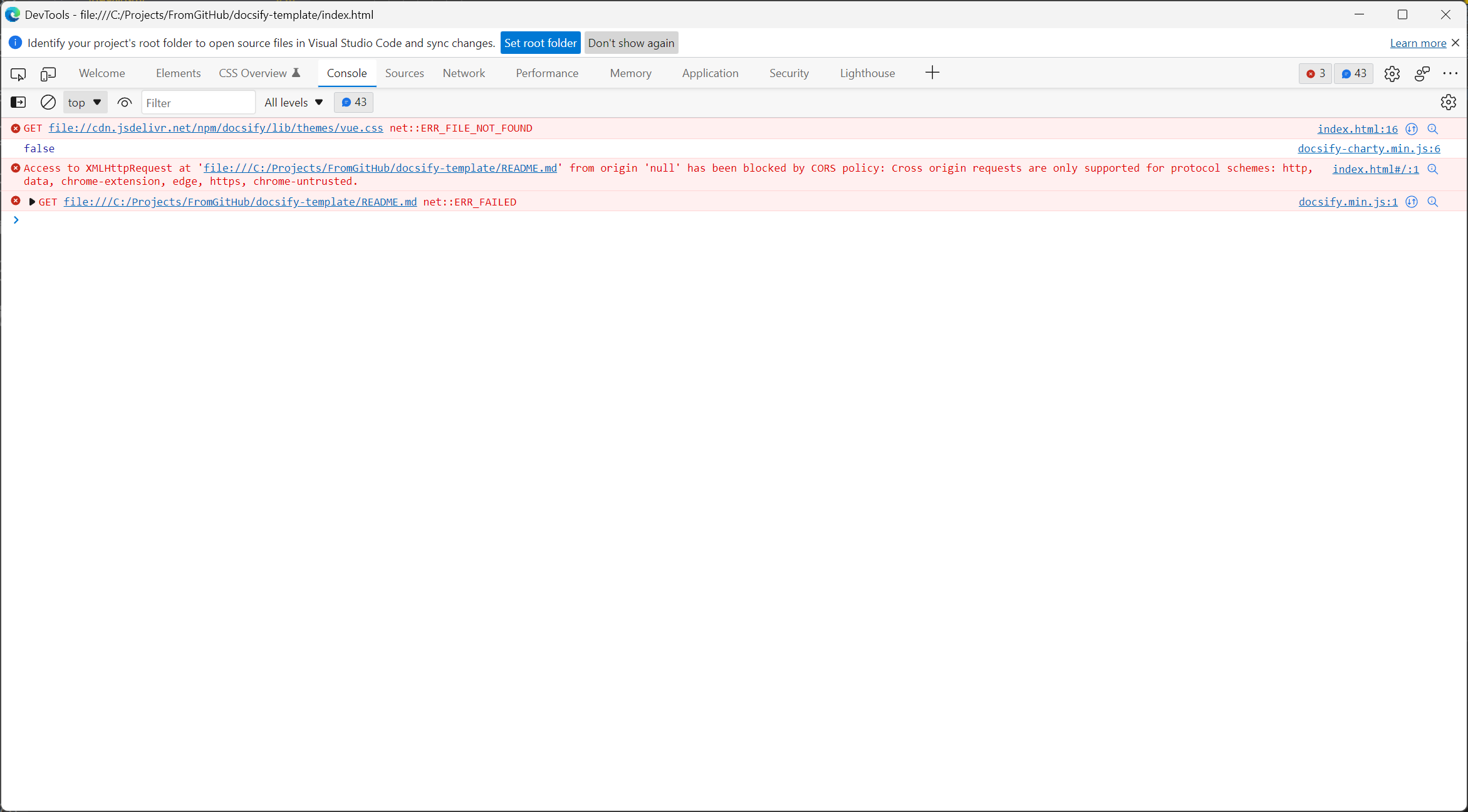Screen dimensions: 1468x812
Task: Open the feedback people icon
Action: pos(1422,73)
